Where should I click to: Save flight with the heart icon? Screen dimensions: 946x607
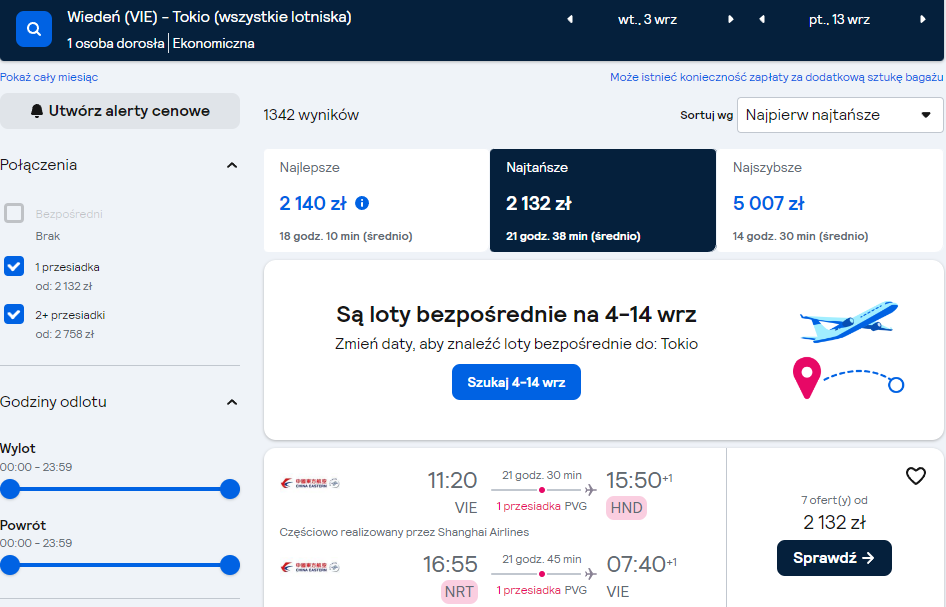tap(915, 476)
